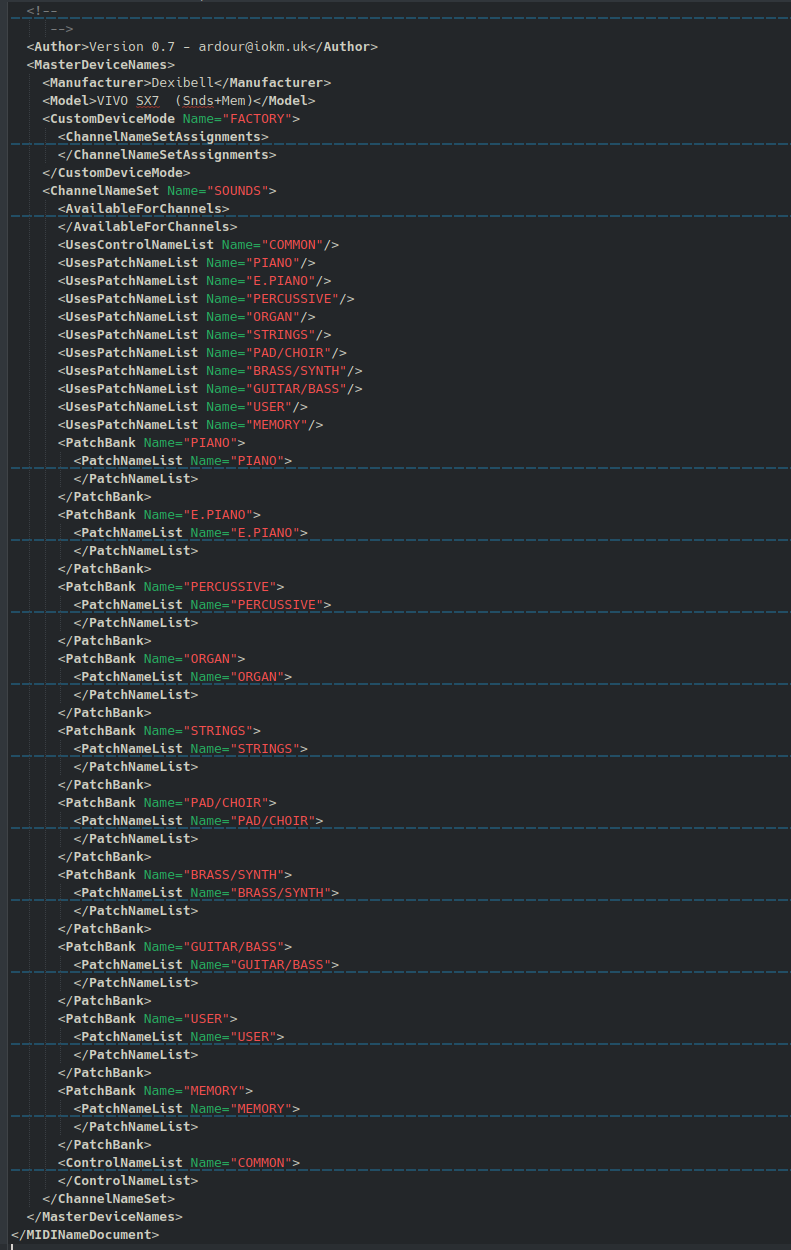Click the PatchBank Name="BRASS/SYNTH" opening tag
This screenshot has height=1250, width=791.
coord(174,875)
